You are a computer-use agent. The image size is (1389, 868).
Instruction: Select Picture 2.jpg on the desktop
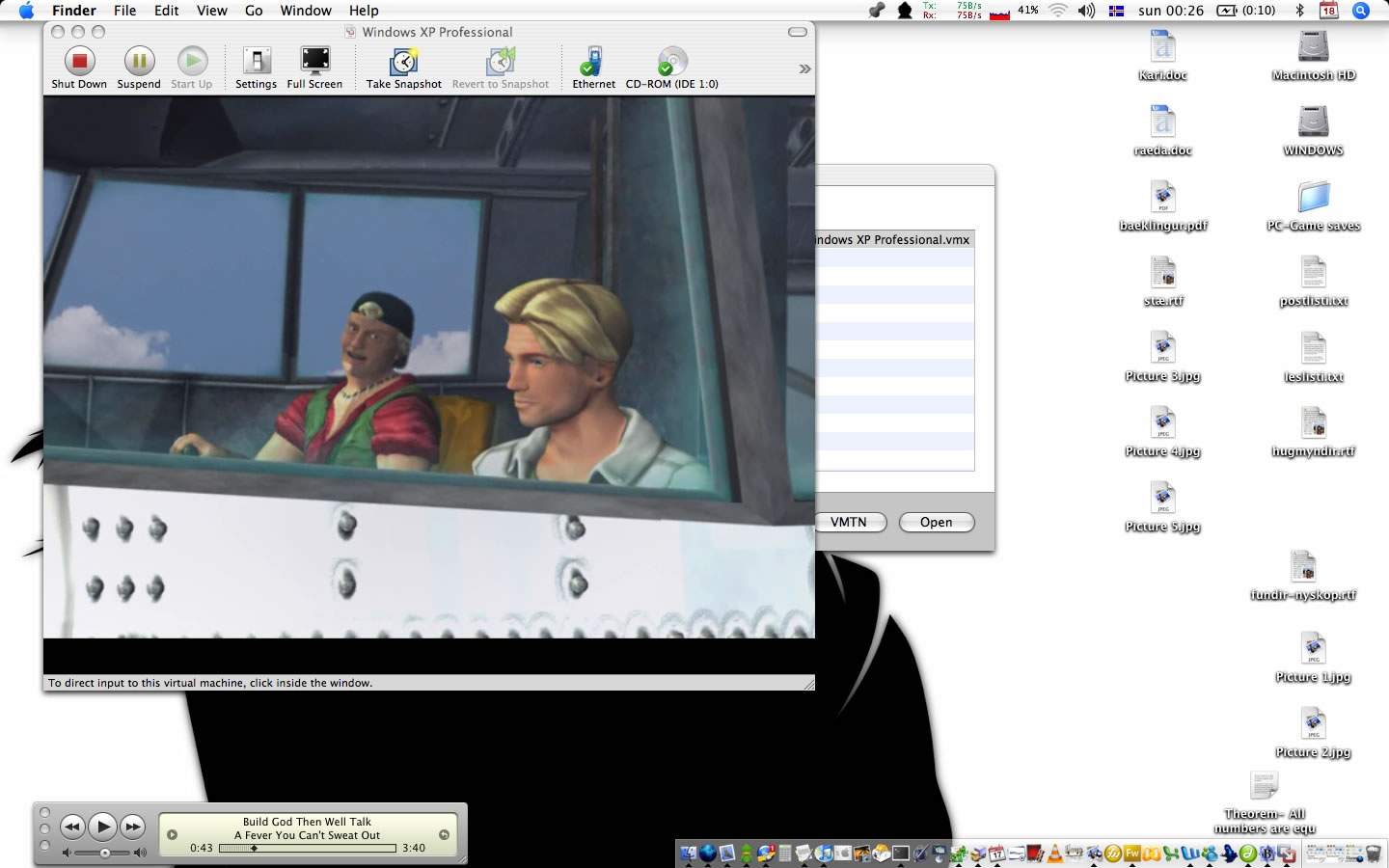[x=1314, y=733]
